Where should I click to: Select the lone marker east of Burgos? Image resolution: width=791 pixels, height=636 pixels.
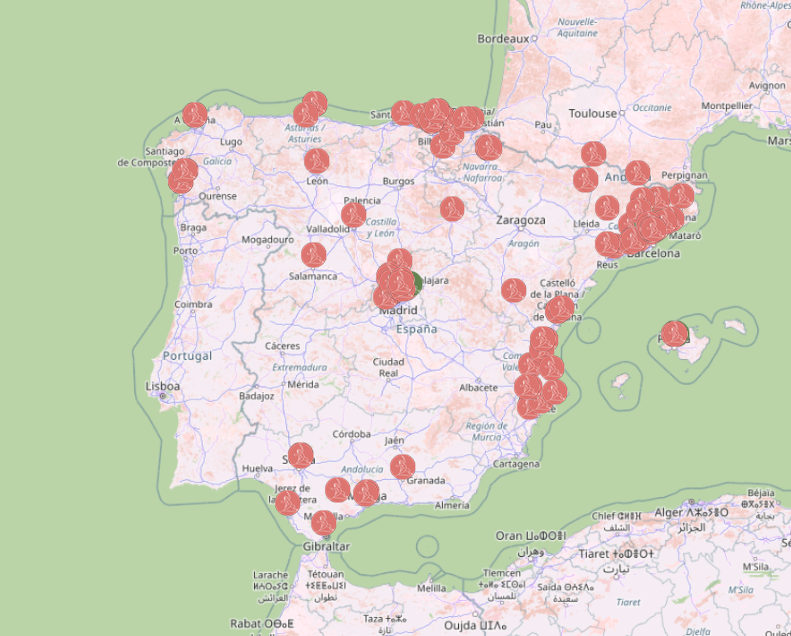pyautogui.click(x=452, y=208)
